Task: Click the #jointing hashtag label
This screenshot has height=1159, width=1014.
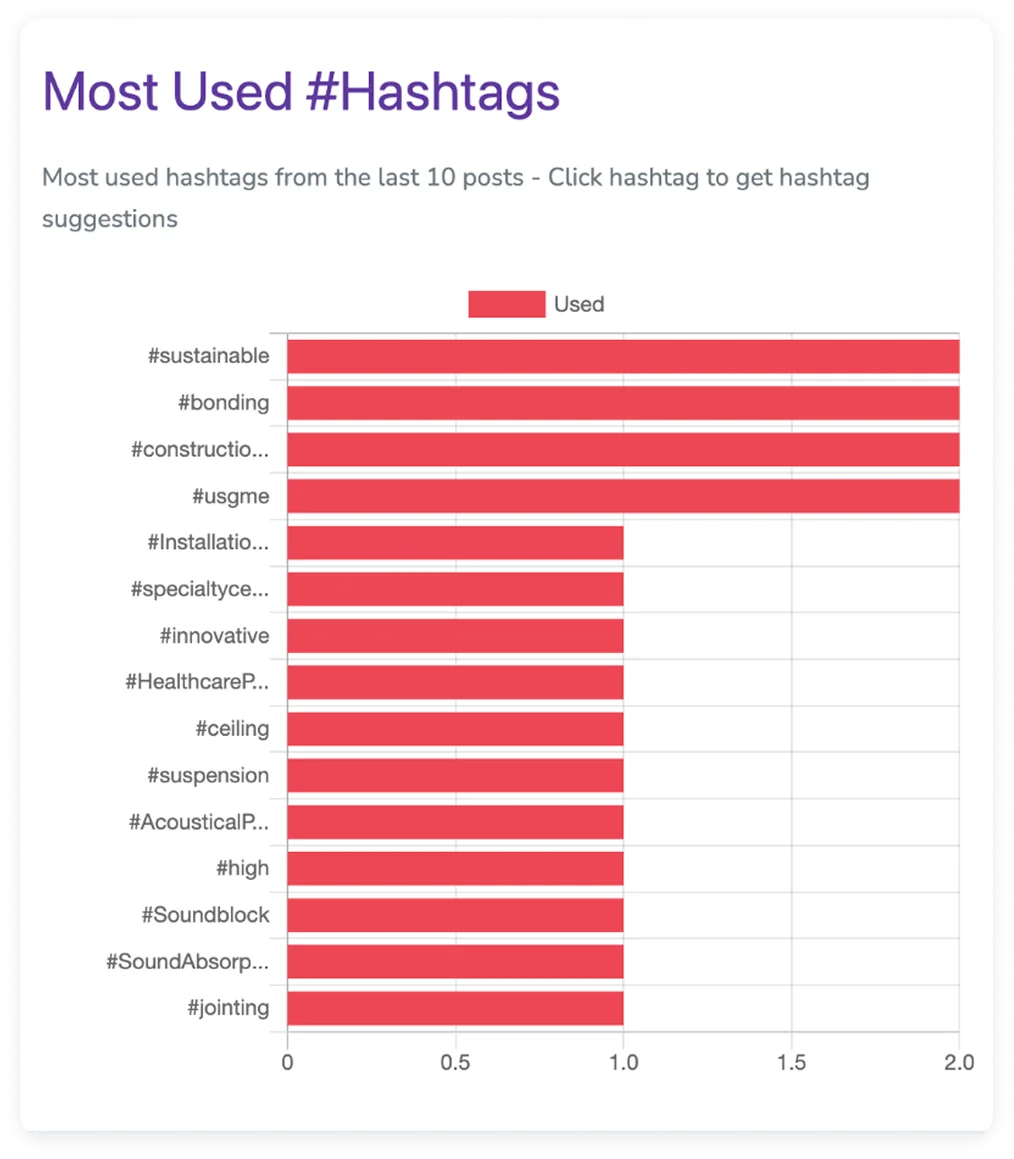Action: 228,1008
